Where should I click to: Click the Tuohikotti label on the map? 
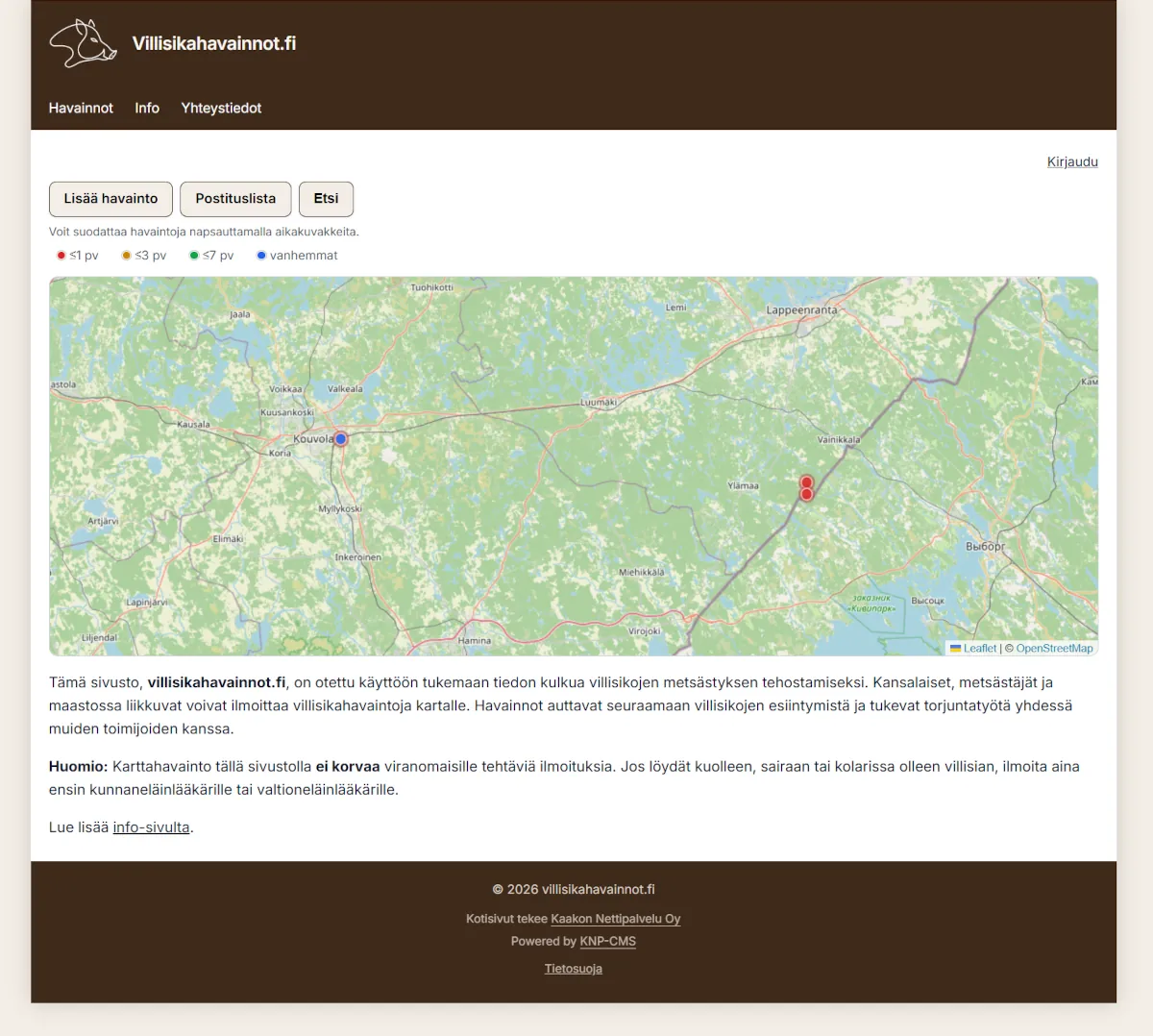point(432,287)
